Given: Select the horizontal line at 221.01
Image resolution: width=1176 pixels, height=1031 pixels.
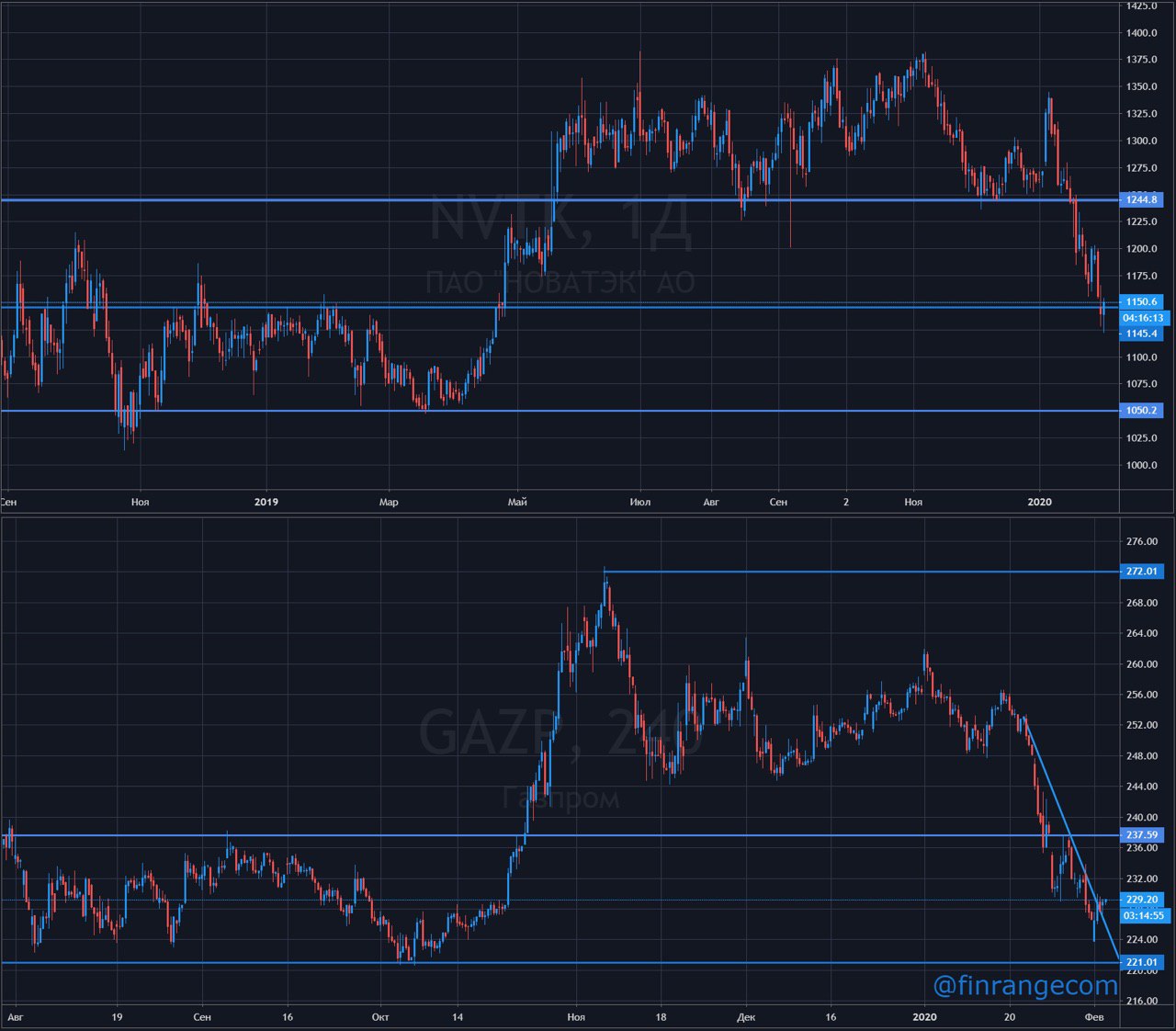Looking at the screenshot, I should (x=560, y=963).
